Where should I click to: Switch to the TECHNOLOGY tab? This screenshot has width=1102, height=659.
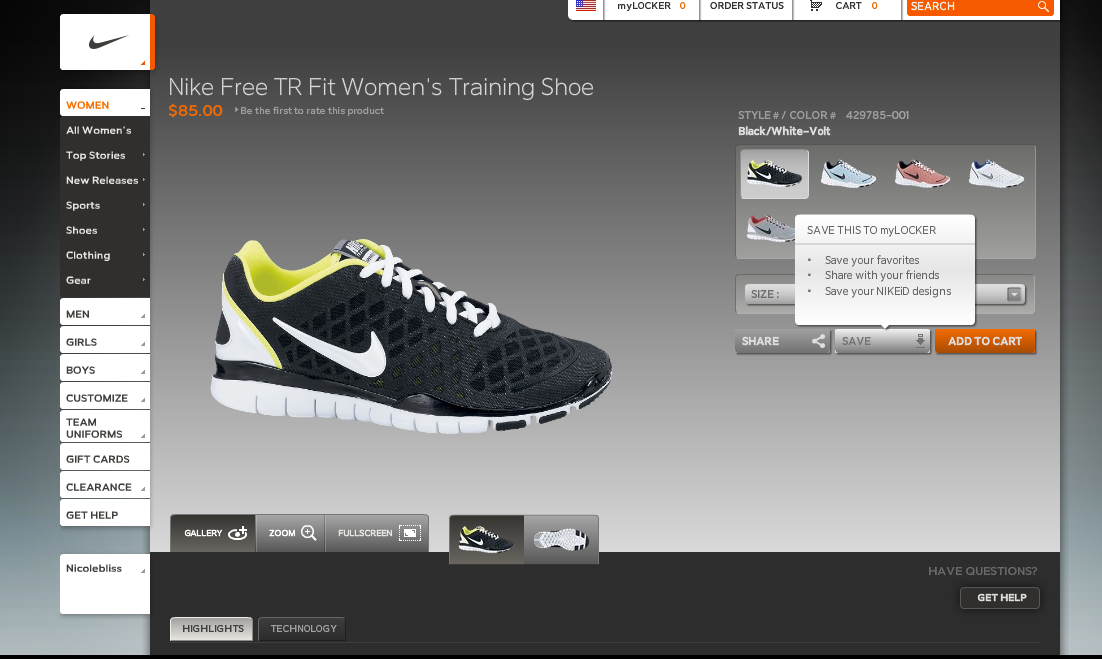click(x=302, y=629)
